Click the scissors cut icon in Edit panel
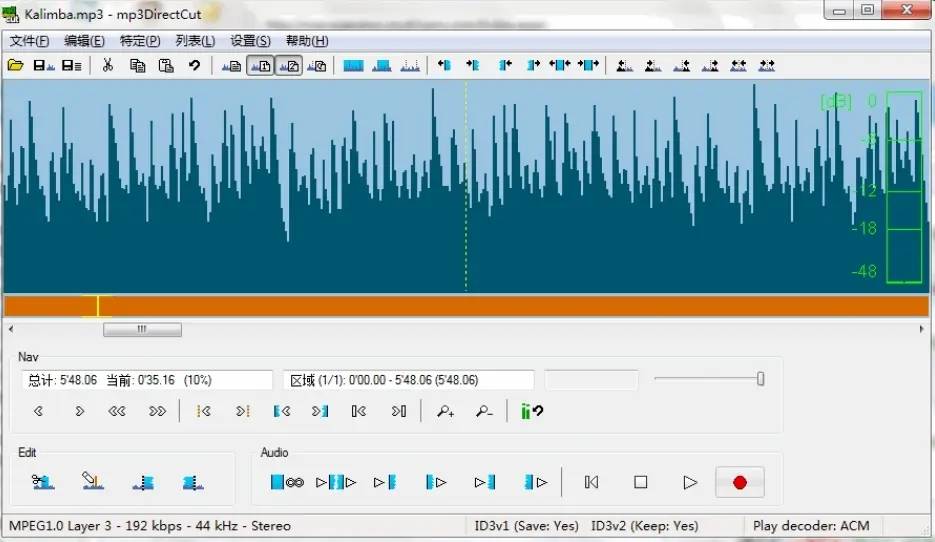 pos(43,482)
